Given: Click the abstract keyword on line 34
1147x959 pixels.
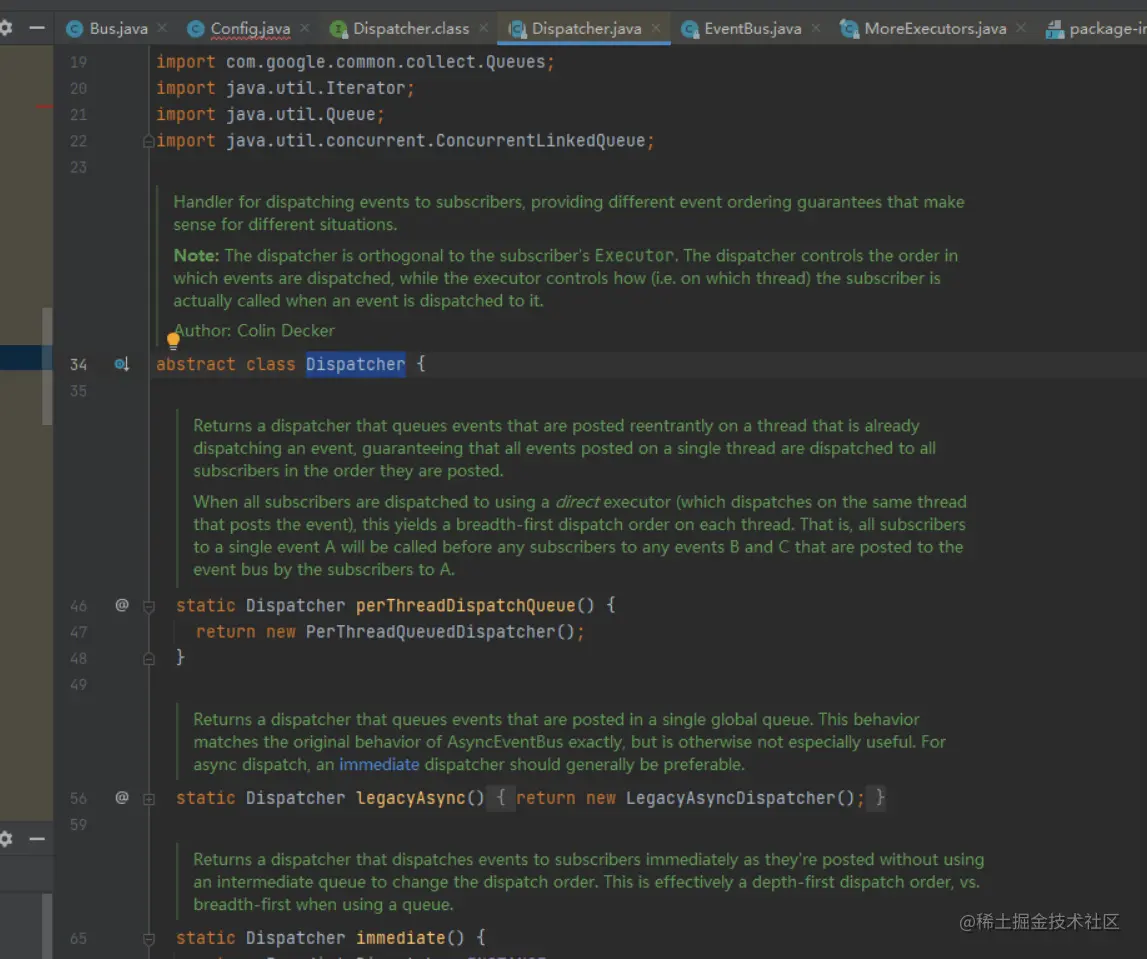Looking at the screenshot, I should click(195, 364).
